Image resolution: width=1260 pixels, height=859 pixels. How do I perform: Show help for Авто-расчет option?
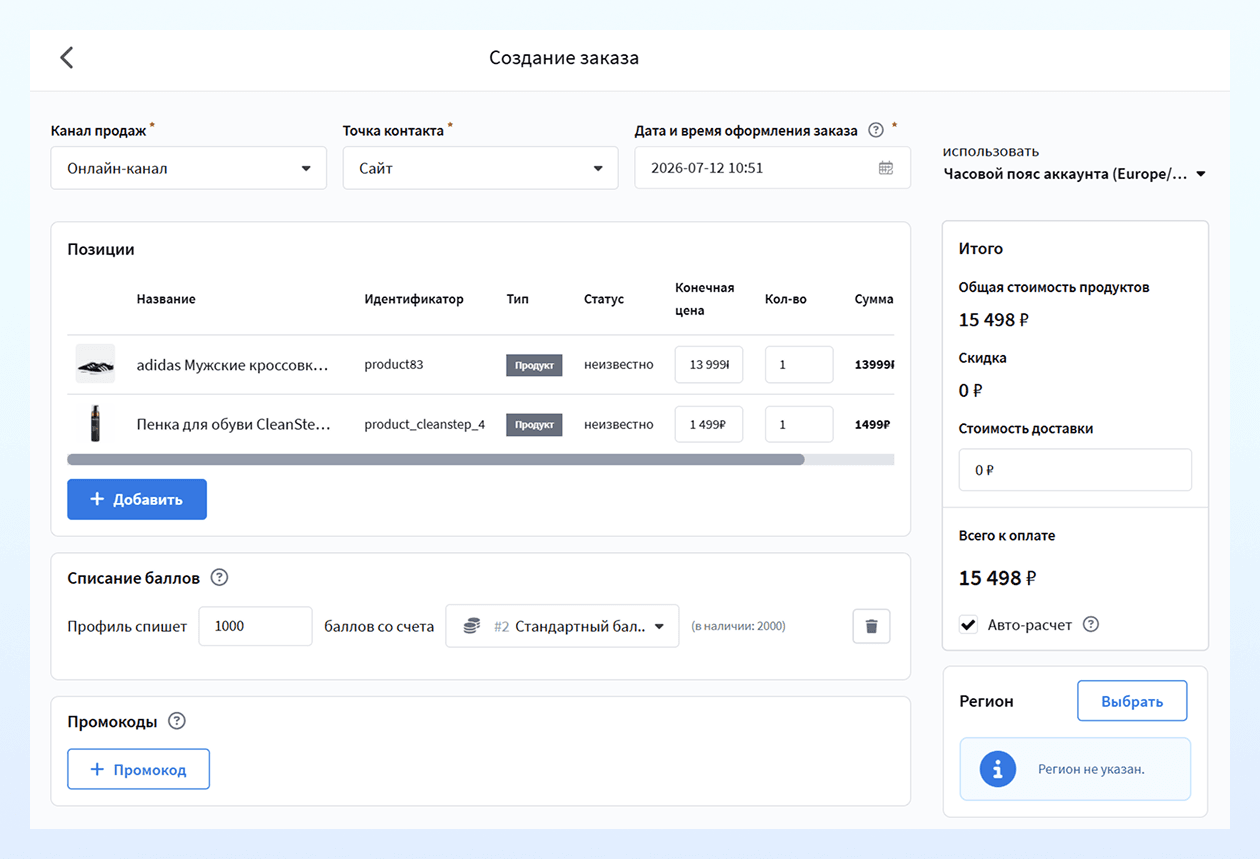(1091, 625)
